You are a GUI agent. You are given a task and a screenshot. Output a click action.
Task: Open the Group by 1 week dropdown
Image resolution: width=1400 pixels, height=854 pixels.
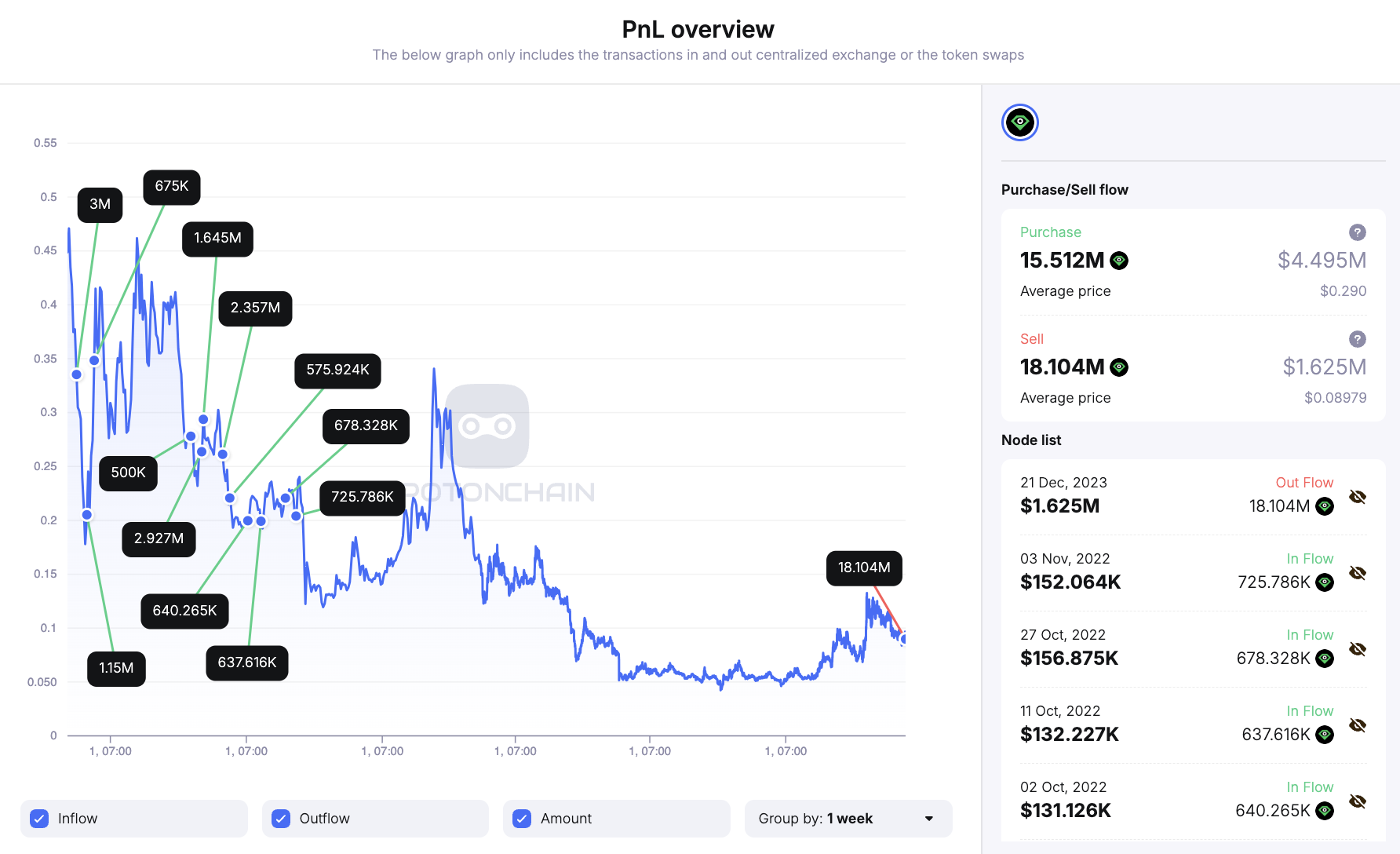click(x=848, y=819)
